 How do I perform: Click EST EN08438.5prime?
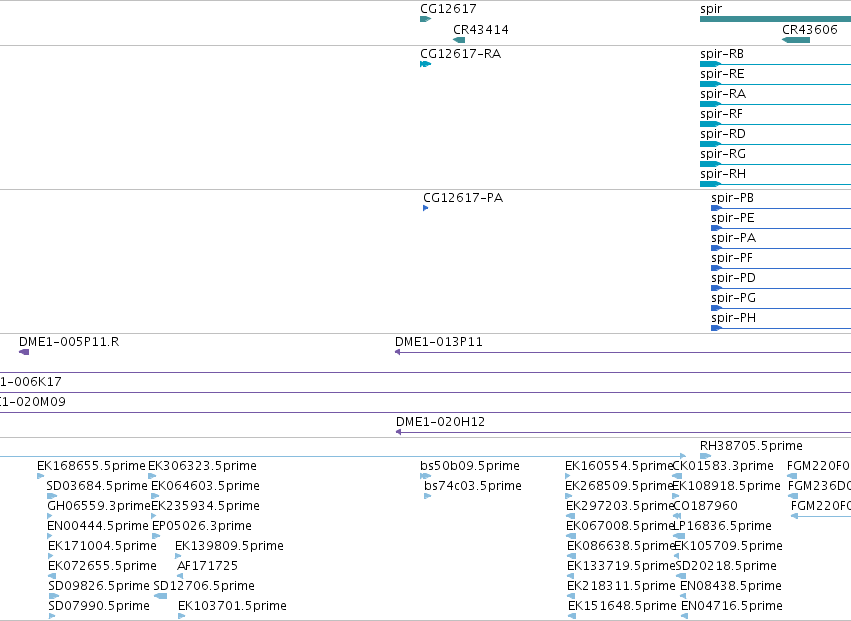pos(731,586)
